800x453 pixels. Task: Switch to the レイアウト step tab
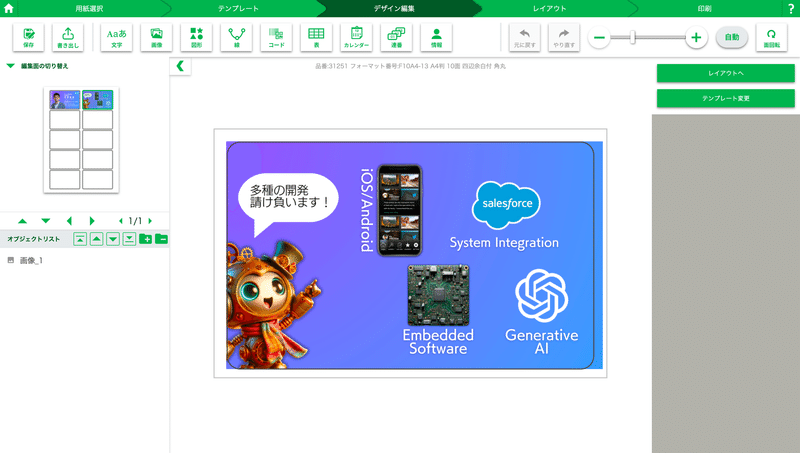[549, 9]
